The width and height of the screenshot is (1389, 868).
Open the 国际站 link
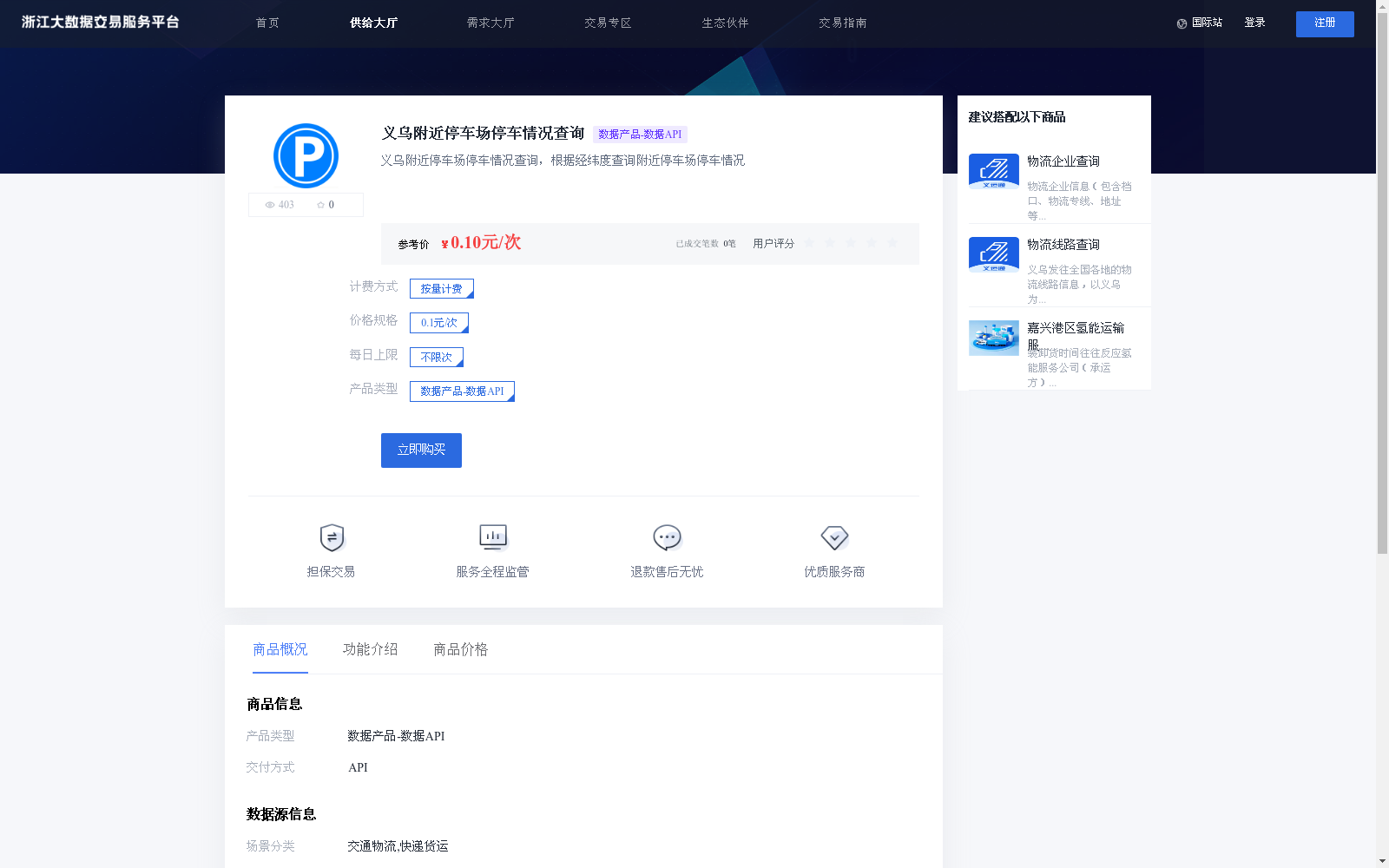pos(1207,23)
